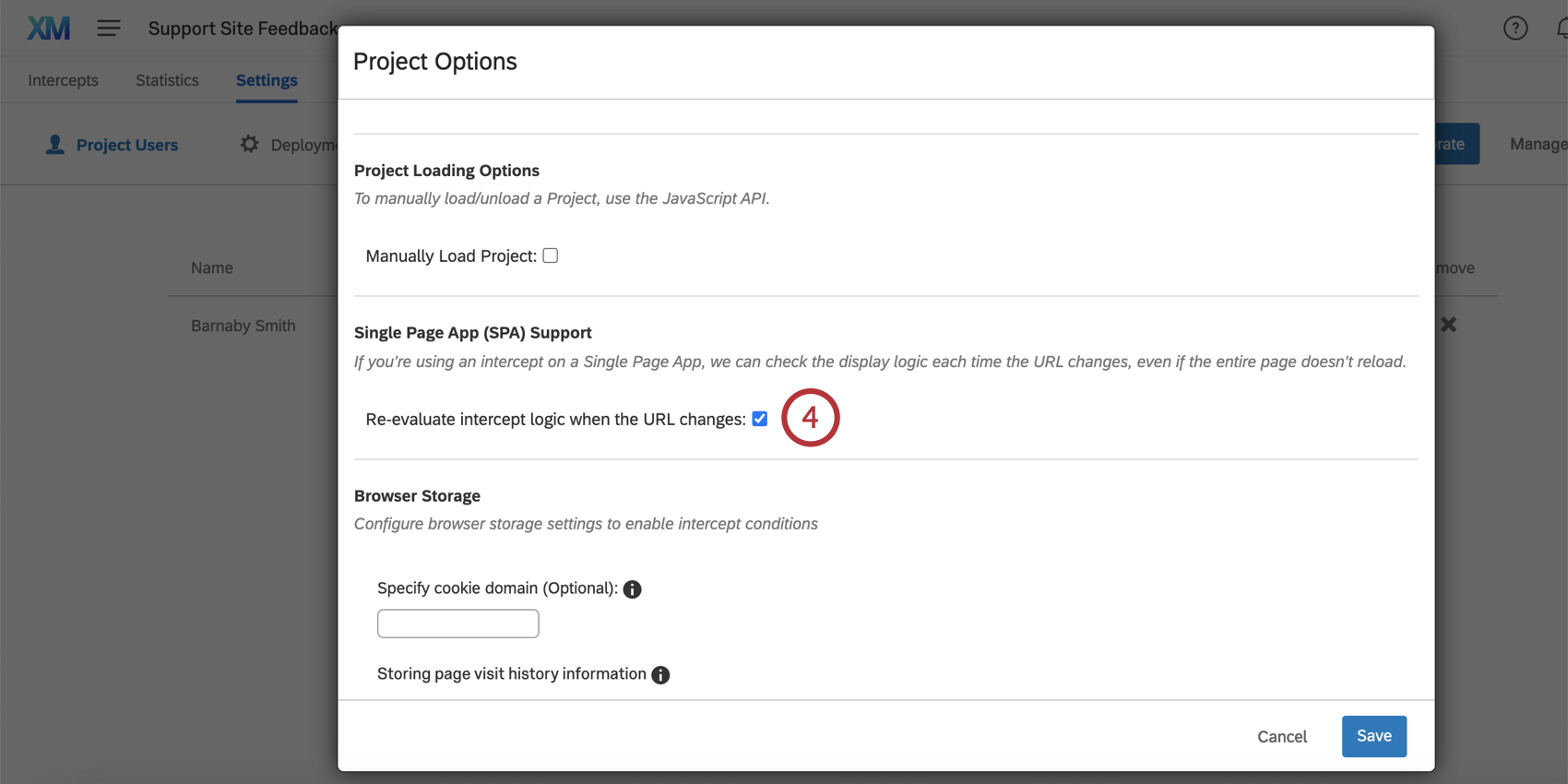Click the Single Page App (SPA) Support heading
1568x784 pixels.
(x=473, y=333)
